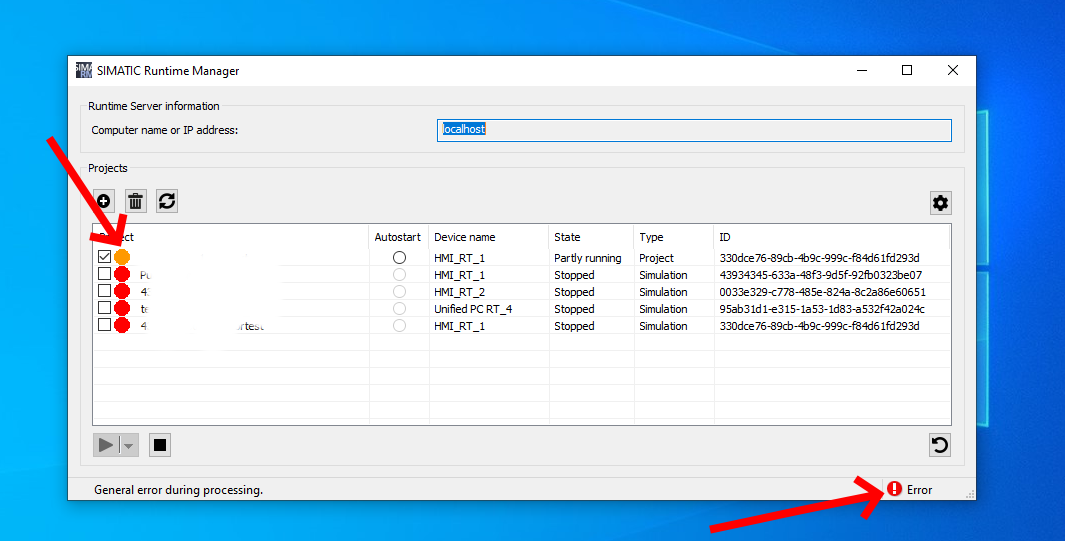
Task: Select Autostart radio for Partly running project
Action: pyautogui.click(x=399, y=257)
